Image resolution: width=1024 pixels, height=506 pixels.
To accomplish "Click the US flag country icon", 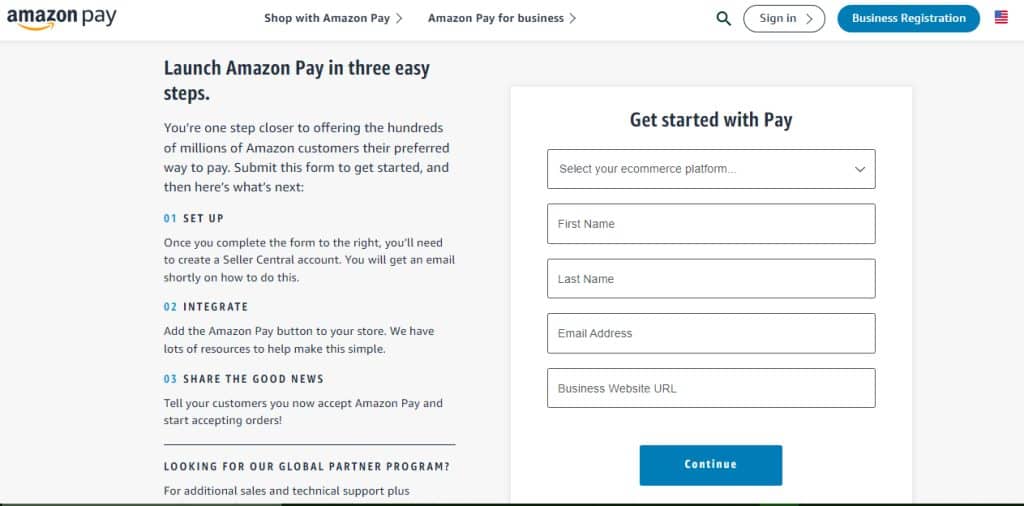I will tap(1001, 17).
